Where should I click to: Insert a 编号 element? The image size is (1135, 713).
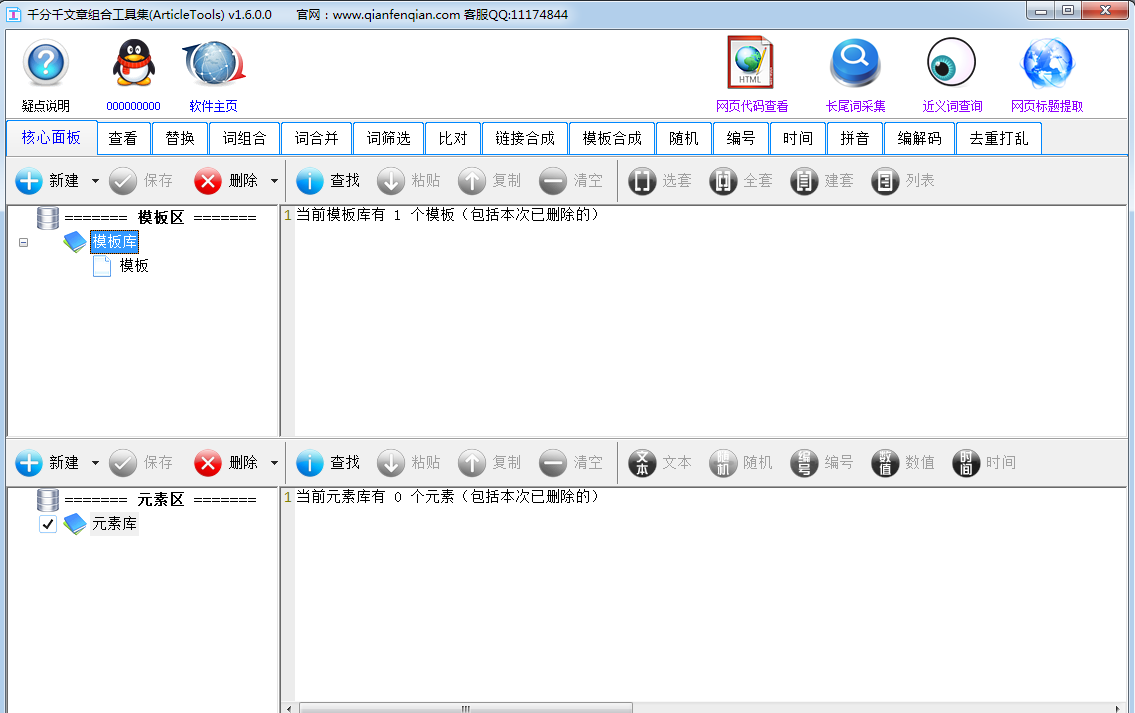point(822,463)
